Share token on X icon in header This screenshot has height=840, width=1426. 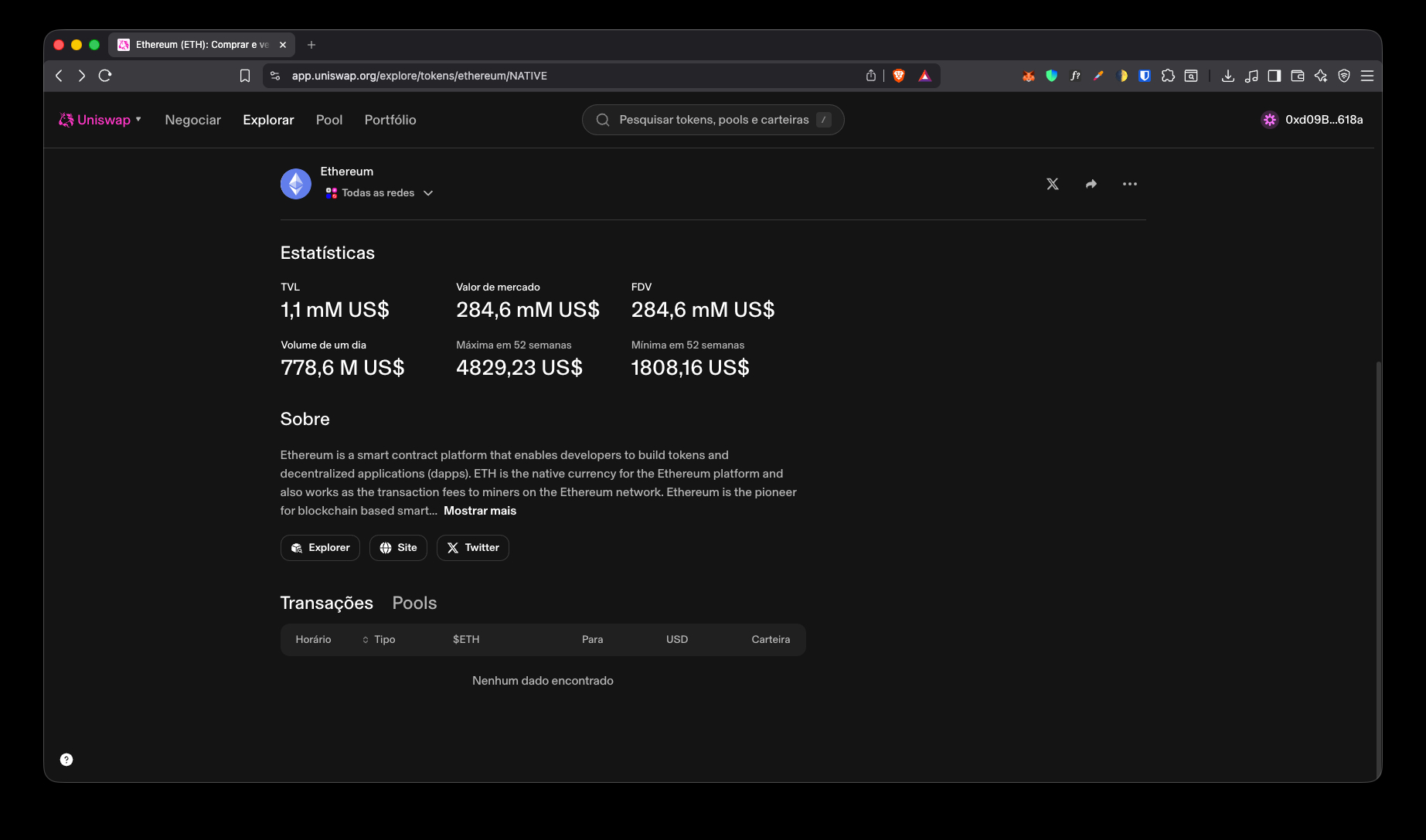(x=1053, y=184)
